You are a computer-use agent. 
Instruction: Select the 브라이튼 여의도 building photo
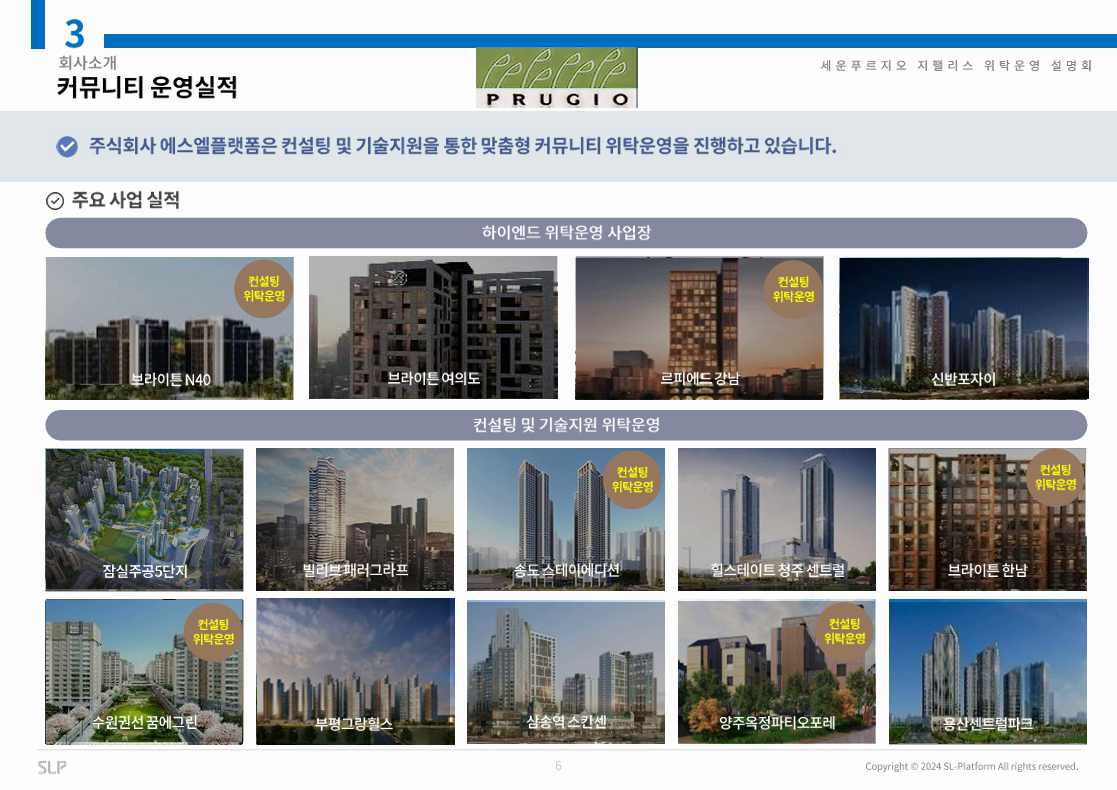point(433,328)
